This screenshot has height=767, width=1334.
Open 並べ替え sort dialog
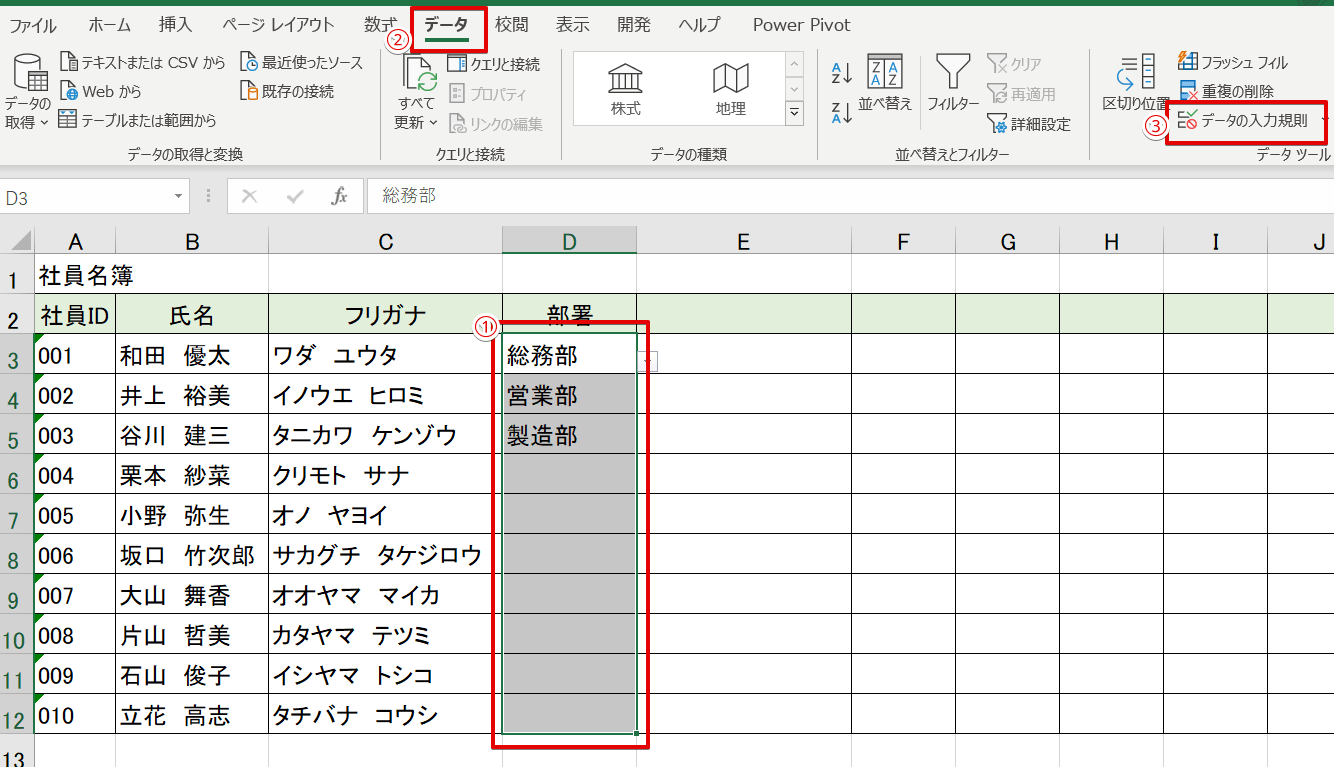point(886,84)
